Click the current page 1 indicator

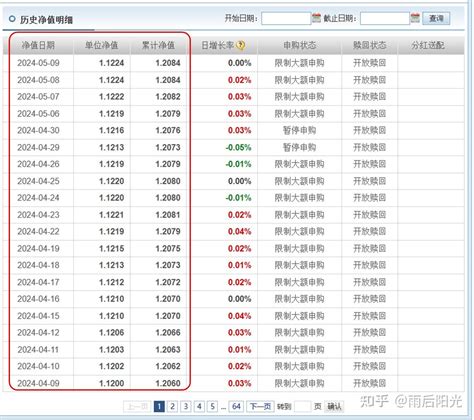click(x=159, y=406)
